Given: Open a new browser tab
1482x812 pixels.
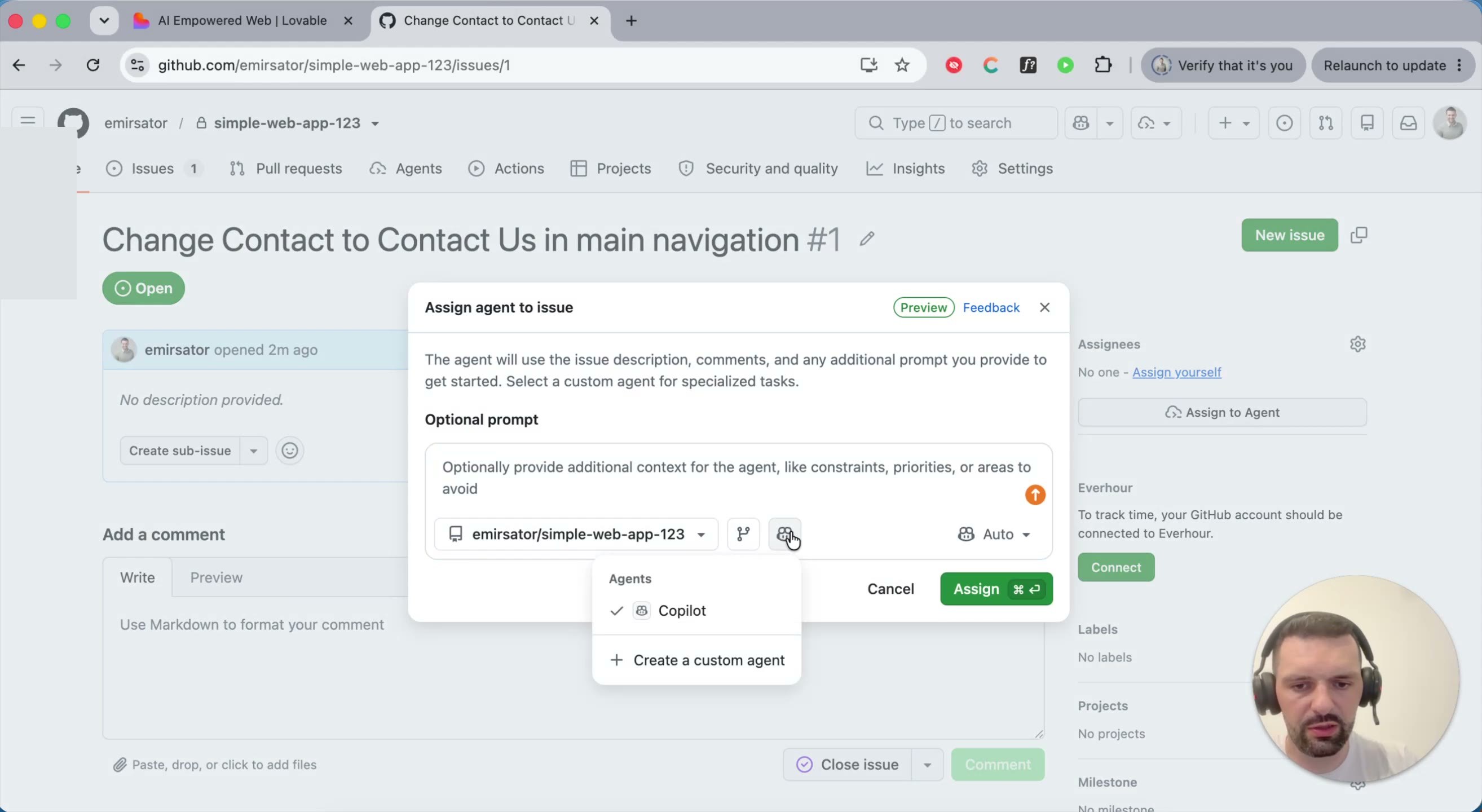Looking at the screenshot, I should tap(631, 21).
